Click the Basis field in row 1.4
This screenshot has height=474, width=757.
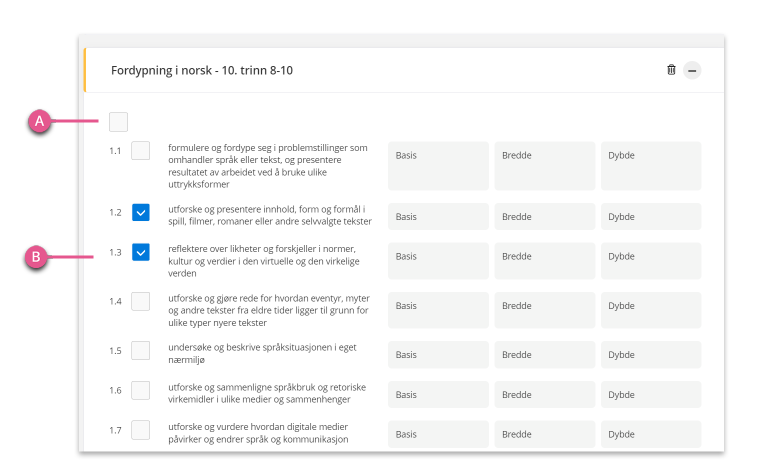point(438,310)
